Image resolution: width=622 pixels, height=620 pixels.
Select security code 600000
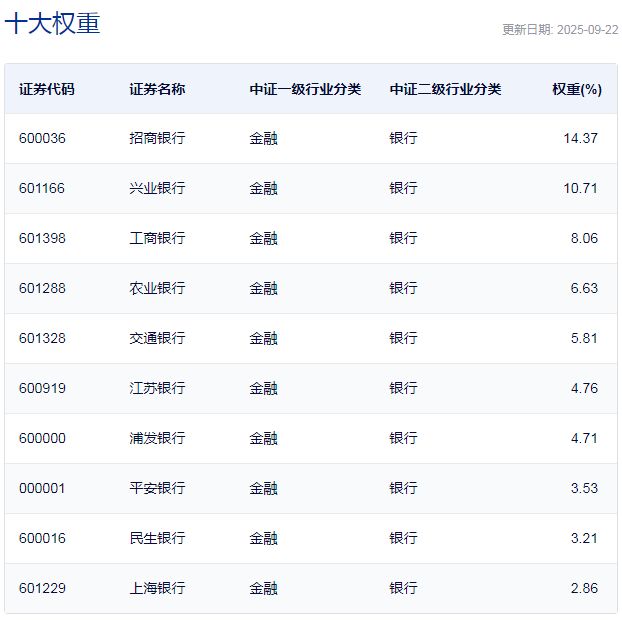pyautogui.click(x=42, y=438)
